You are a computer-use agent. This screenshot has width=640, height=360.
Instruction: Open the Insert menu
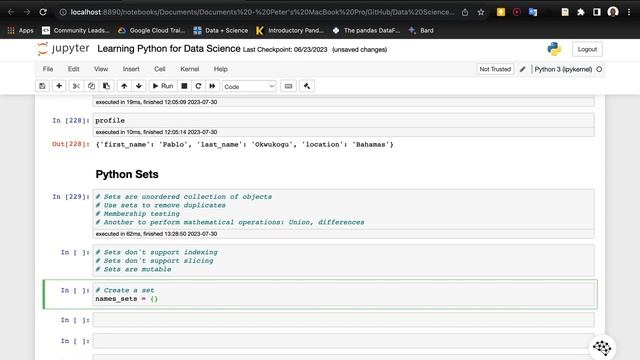coord(131,69)
